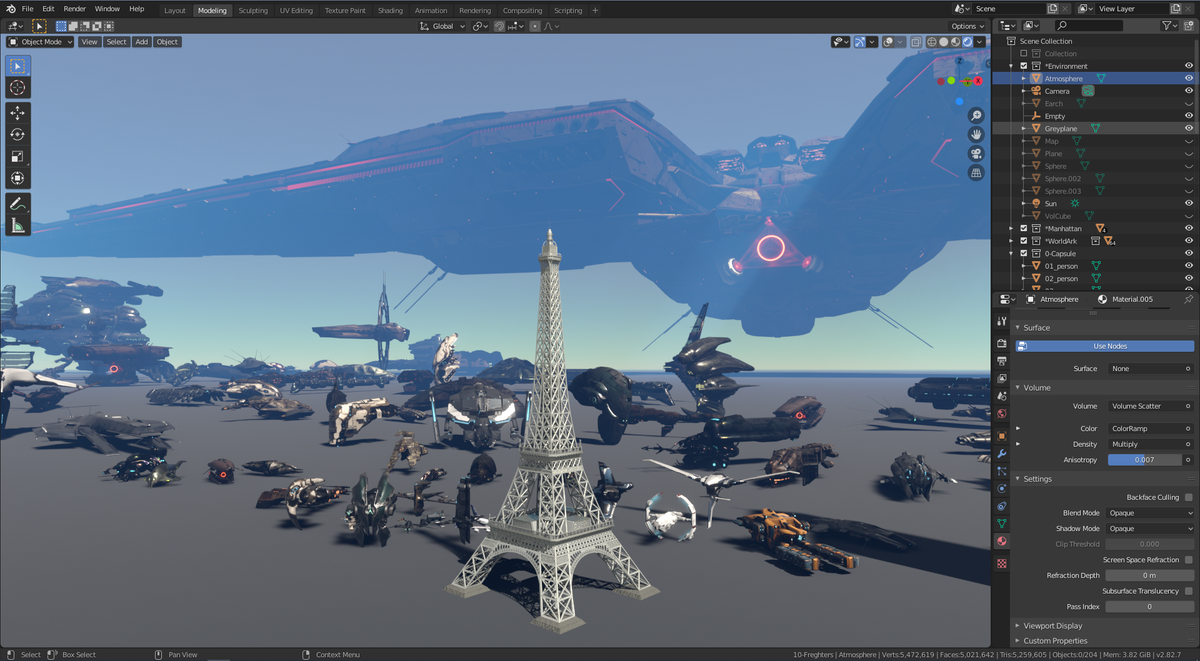Open the Options dropdown in the viewport header

coord(967,26)
